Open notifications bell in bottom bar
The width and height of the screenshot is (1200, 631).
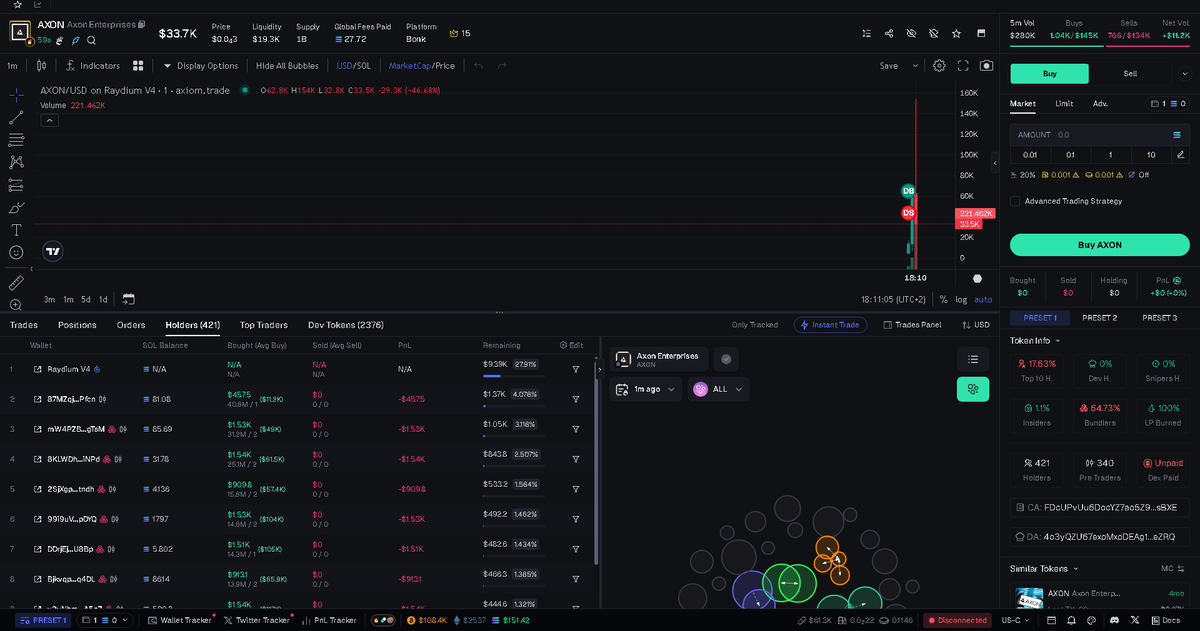[x=1071, y=620]
